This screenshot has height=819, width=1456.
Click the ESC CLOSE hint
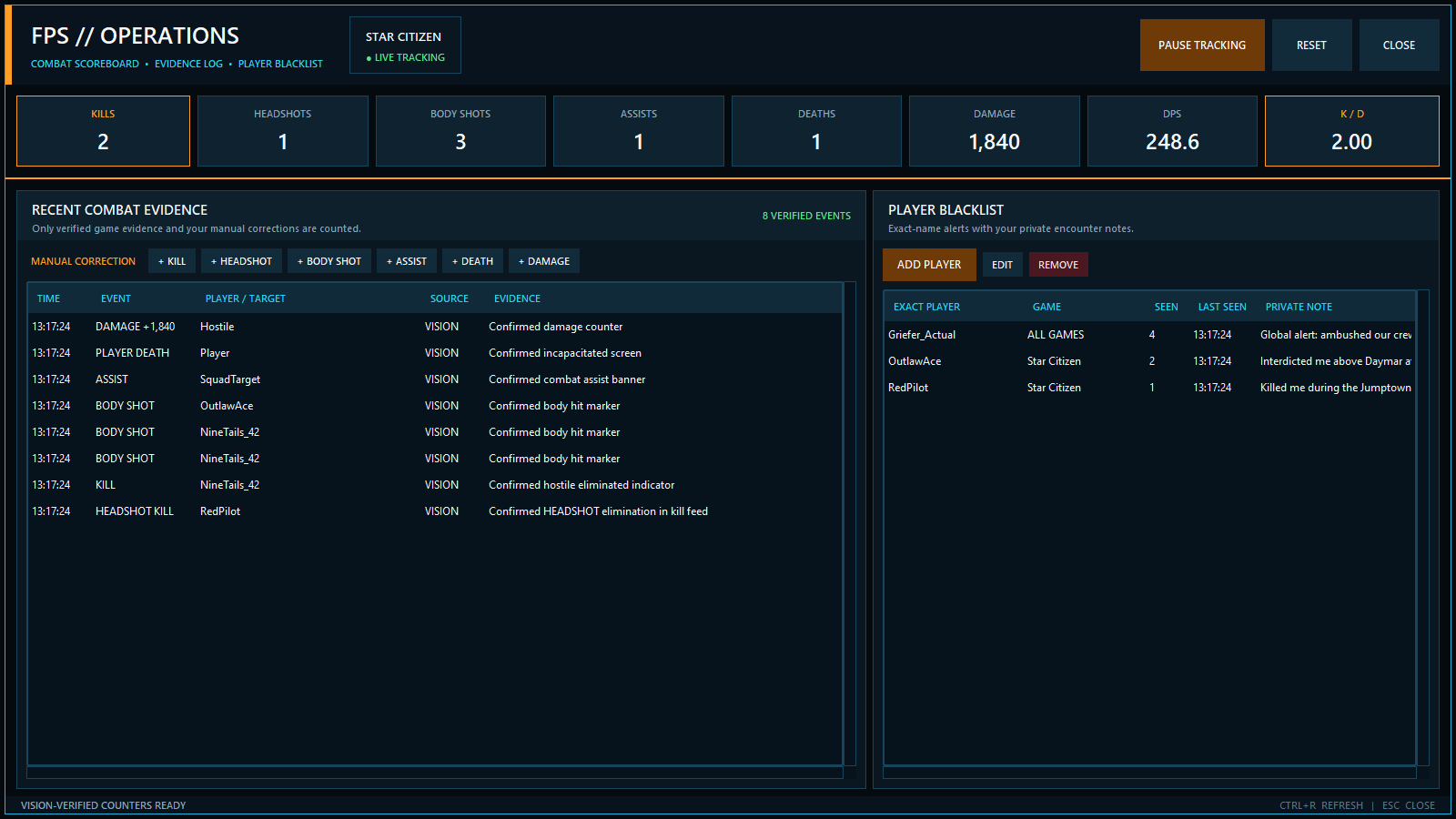[x=1409, y=805]
